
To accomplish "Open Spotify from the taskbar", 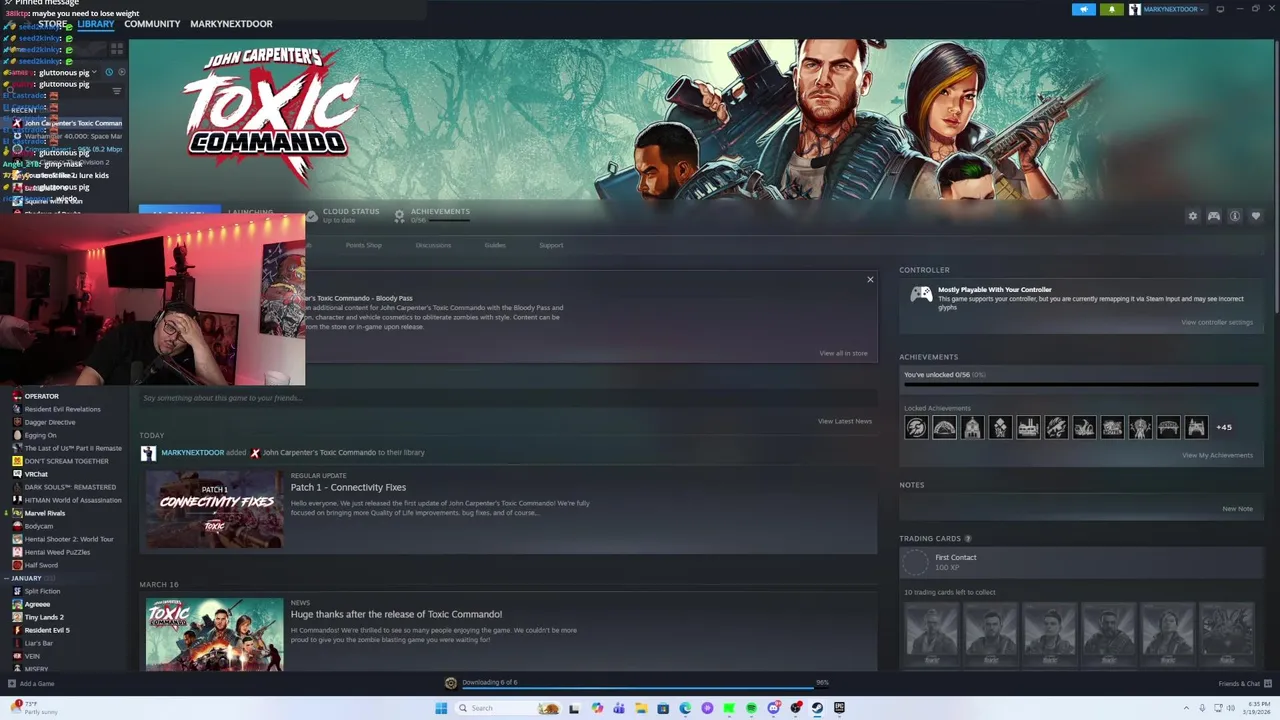I will coord(751,708).
